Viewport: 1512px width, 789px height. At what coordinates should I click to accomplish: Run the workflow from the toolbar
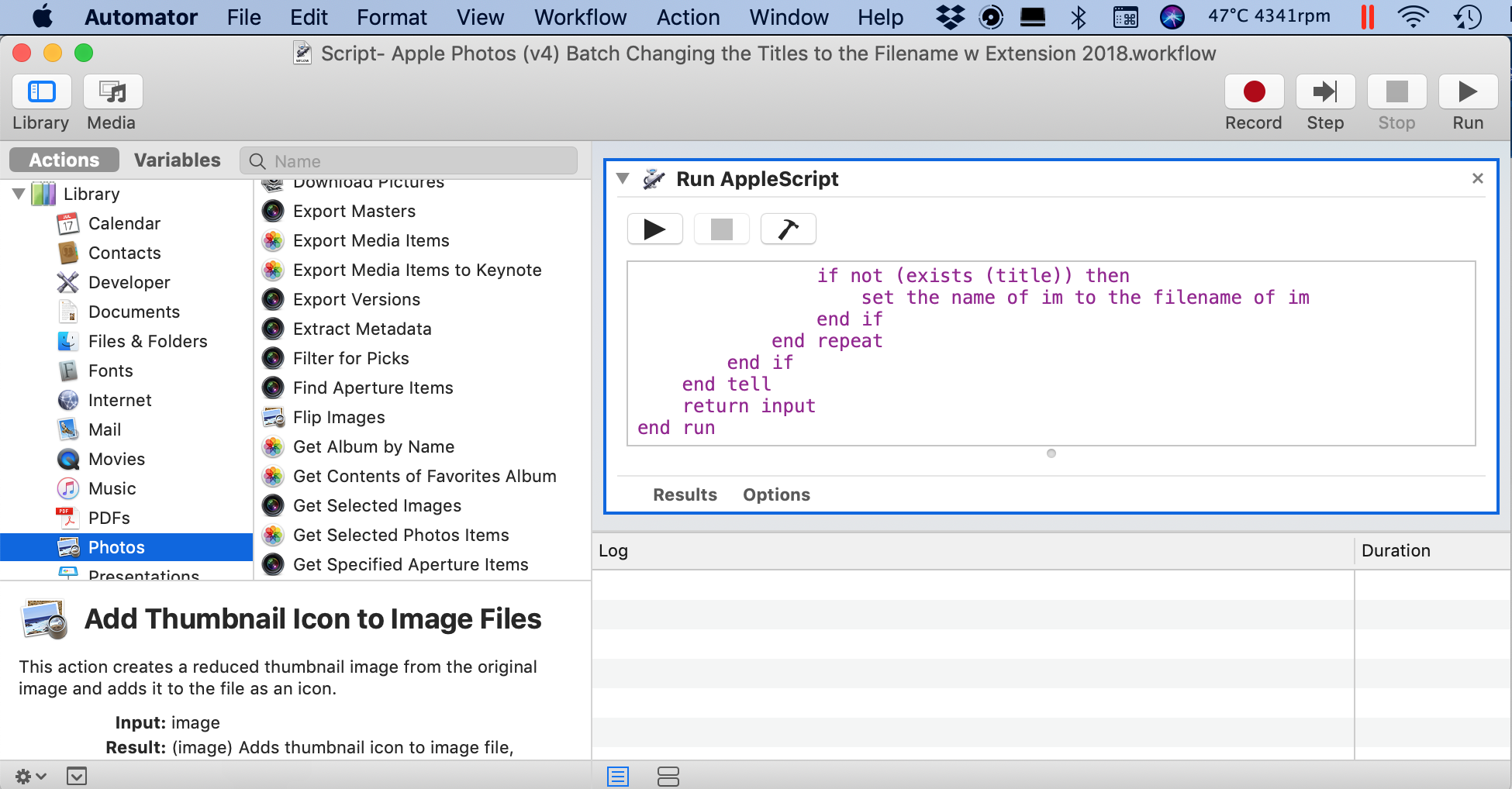pos(1467,92)
